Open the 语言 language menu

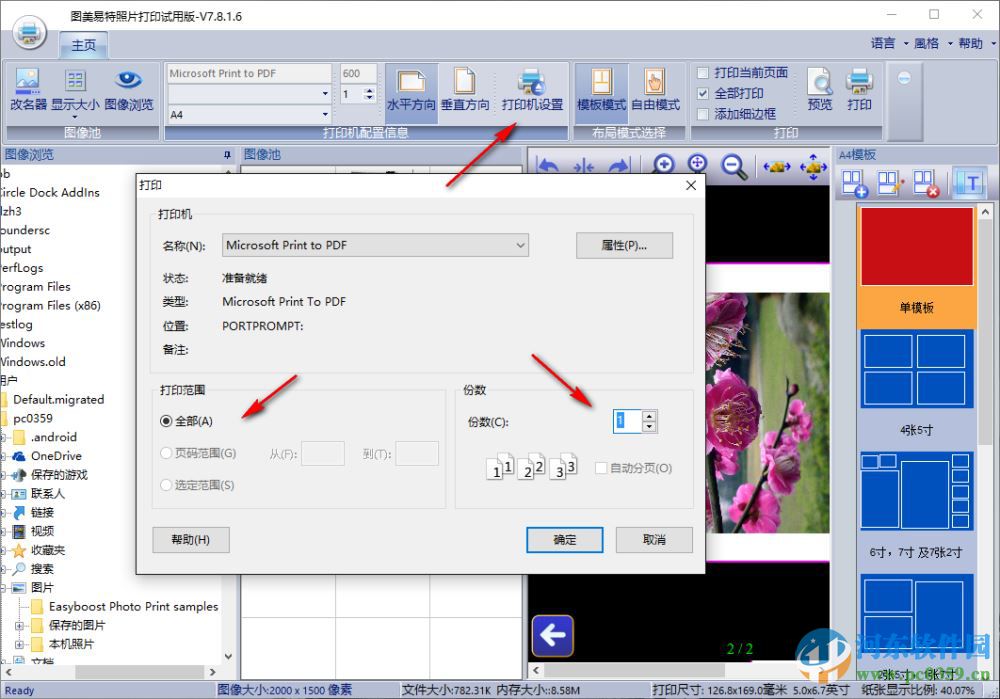pos(881,44)
